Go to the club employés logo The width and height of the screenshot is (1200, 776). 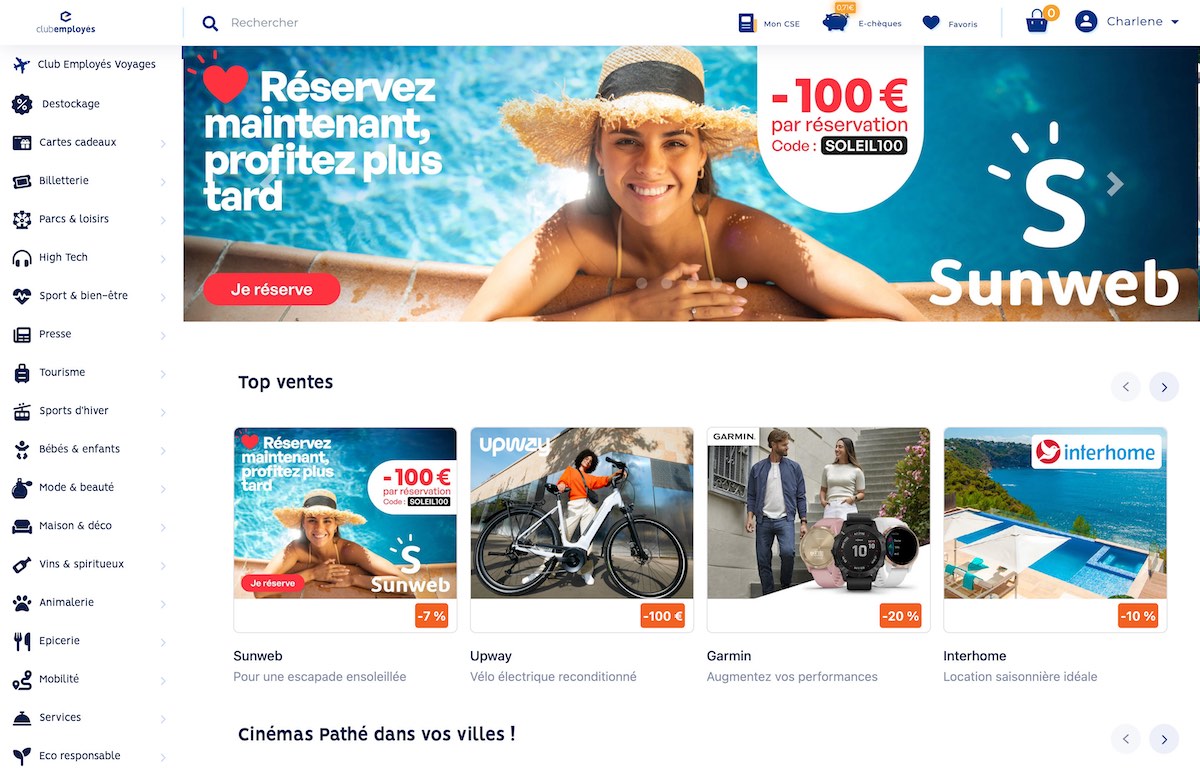[65, 22]
